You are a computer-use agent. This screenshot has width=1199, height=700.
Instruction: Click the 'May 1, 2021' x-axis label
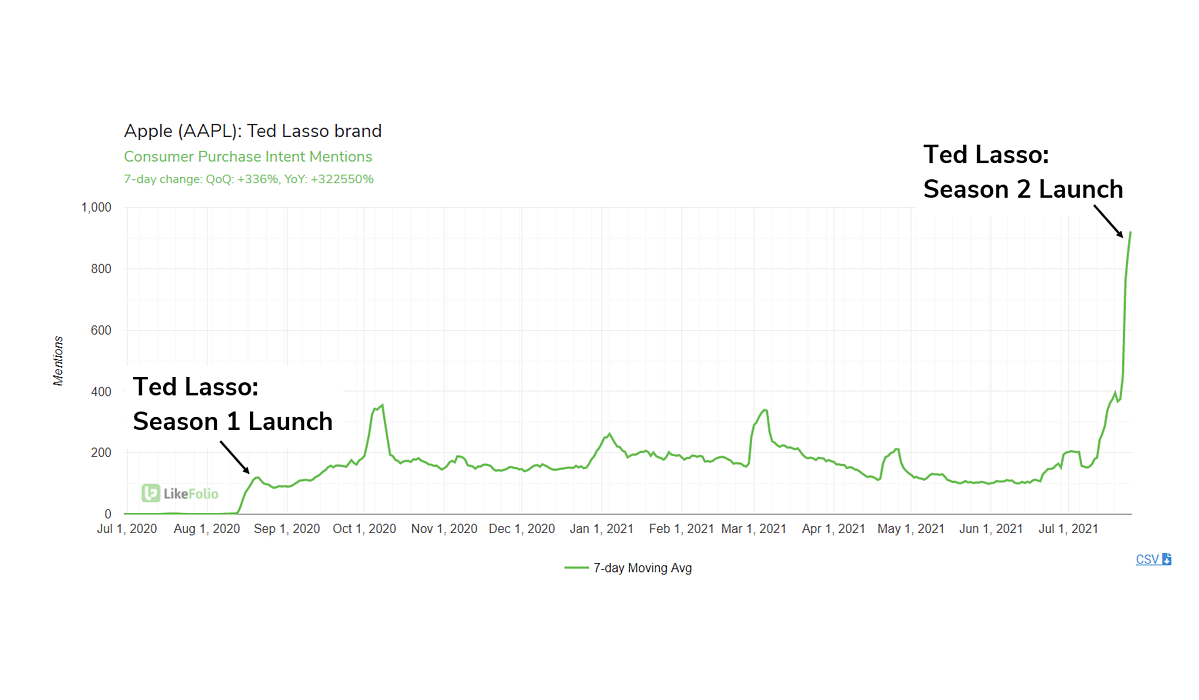(x=911, y=529)
